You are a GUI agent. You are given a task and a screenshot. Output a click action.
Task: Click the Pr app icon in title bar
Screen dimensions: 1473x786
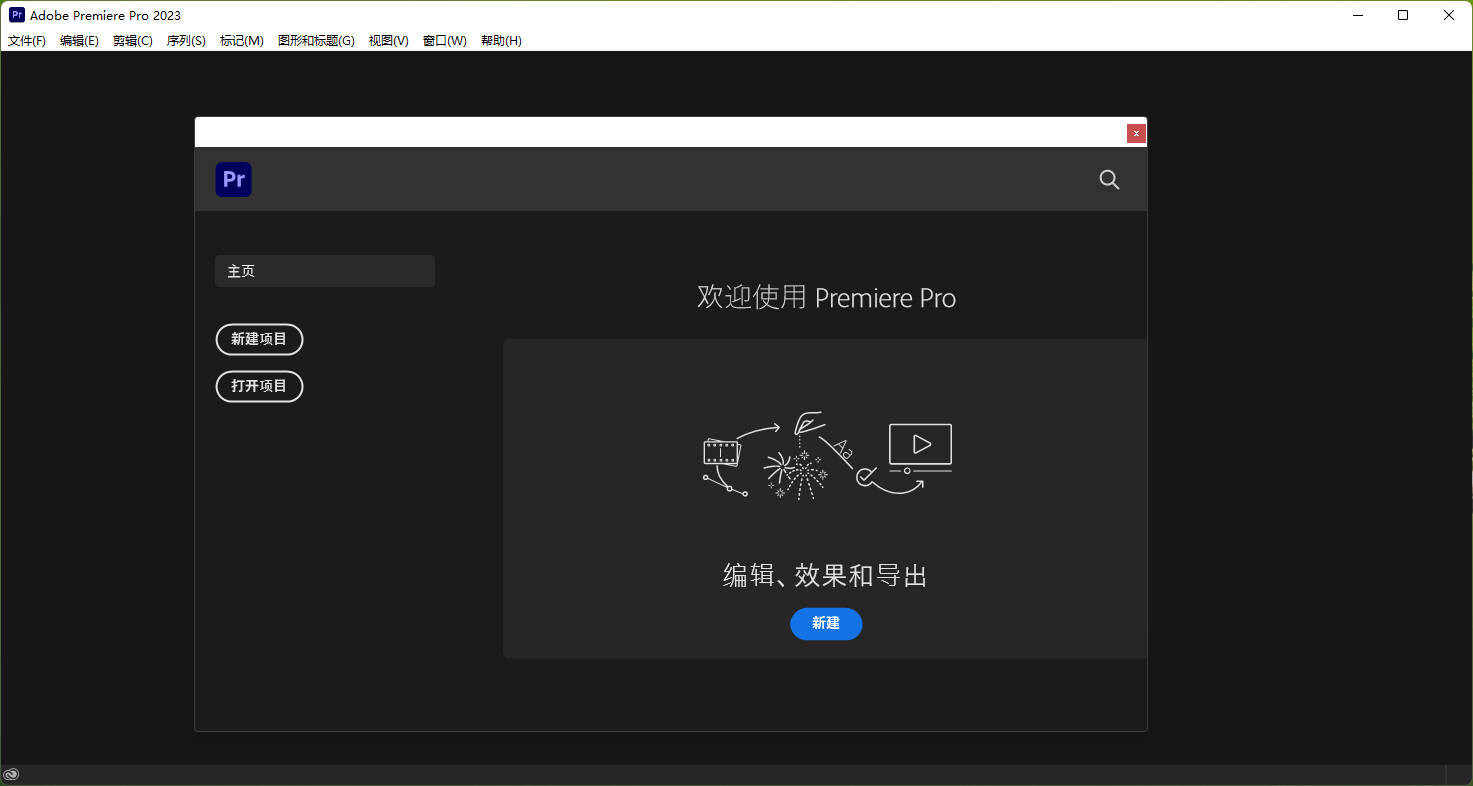tap(17, 15)
